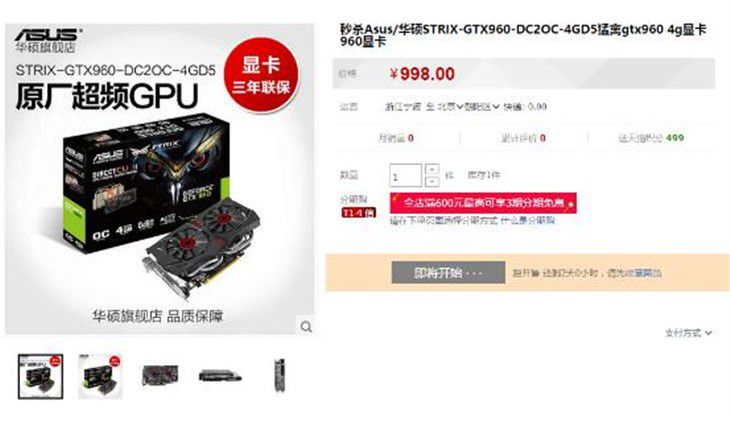Click the red 显卡 三年联保 badge
Viewport: 730px width, 421px height.
tap(261, 75)
